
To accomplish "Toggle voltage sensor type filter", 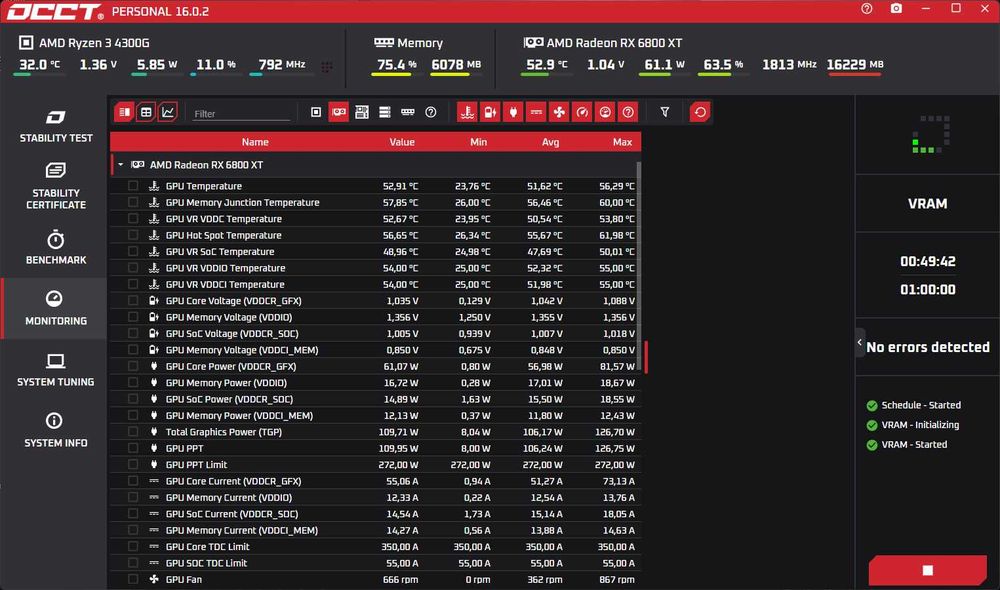I will click(490, 112).
